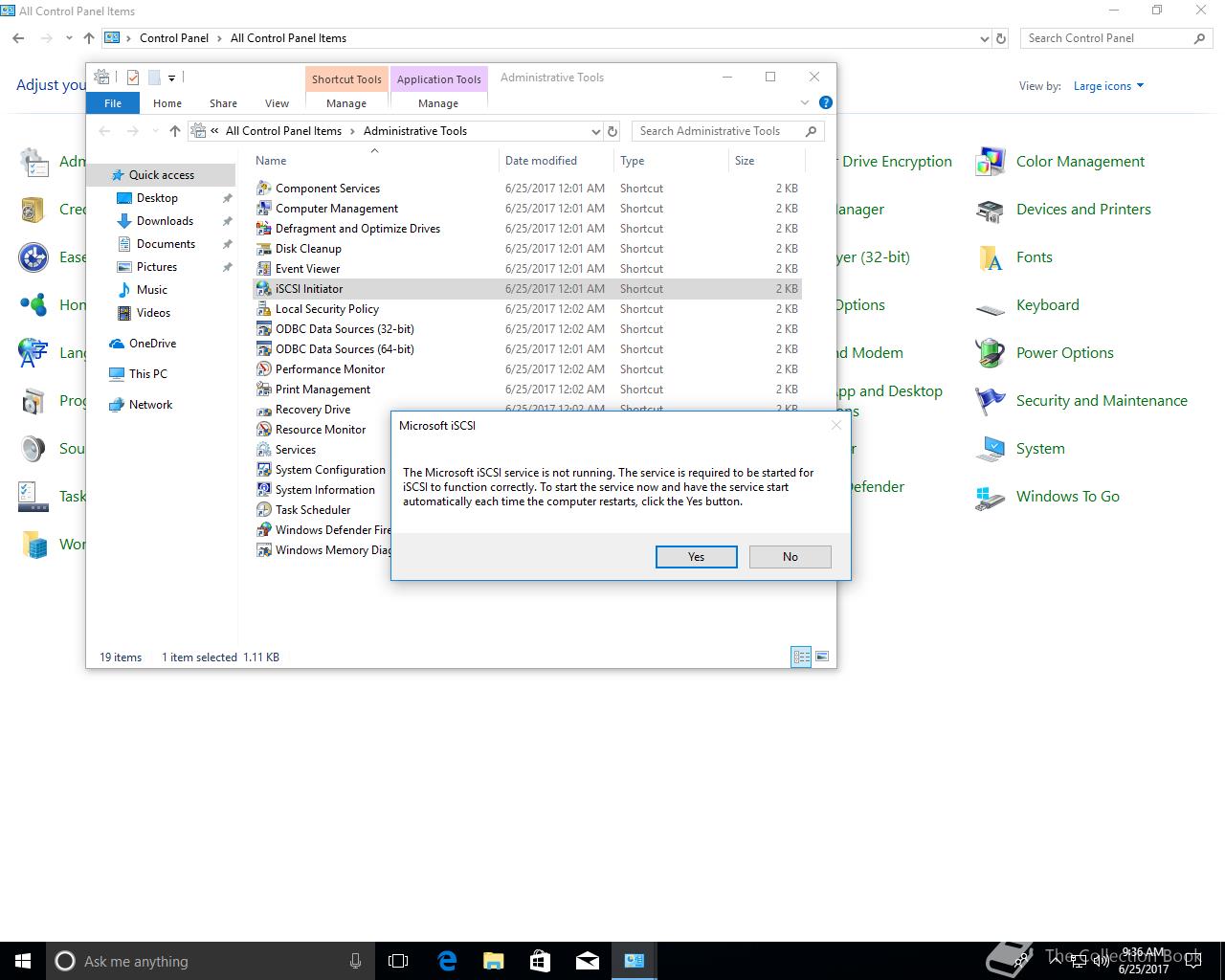Sort by the Date modified column
This screenshot has height=980, width=1225.
pos(555,161)
